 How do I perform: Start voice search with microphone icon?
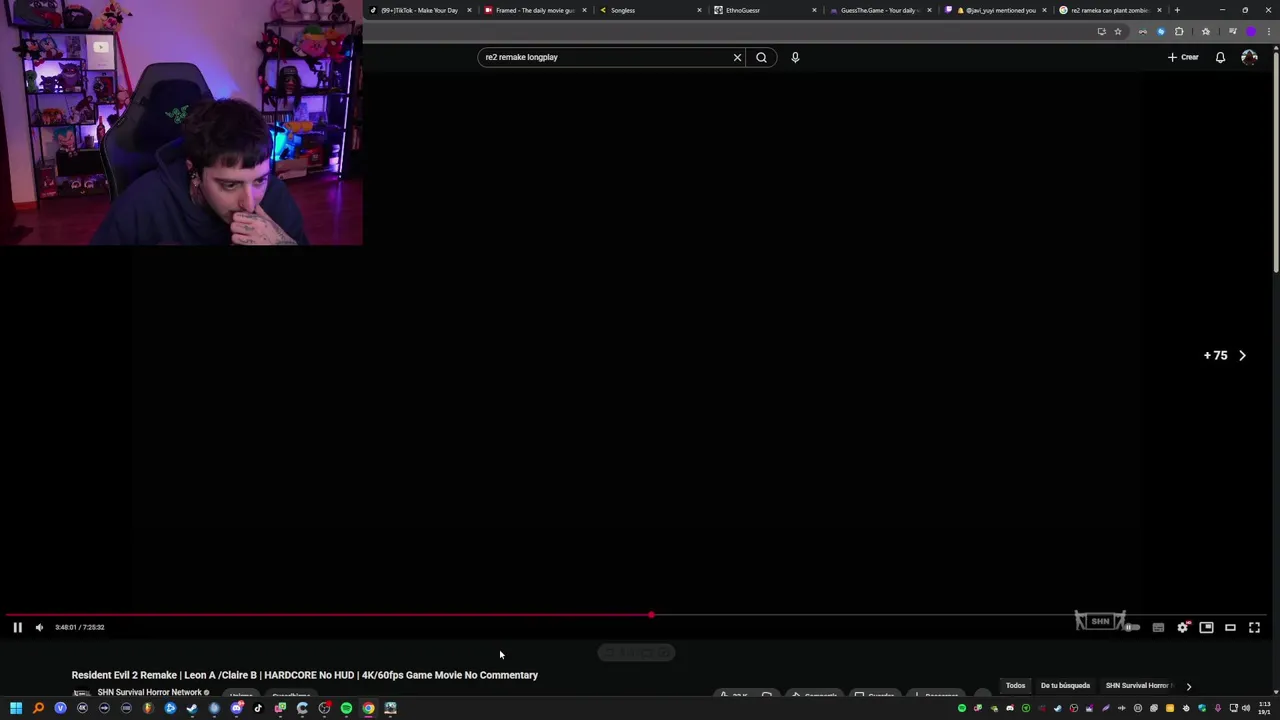795,57
